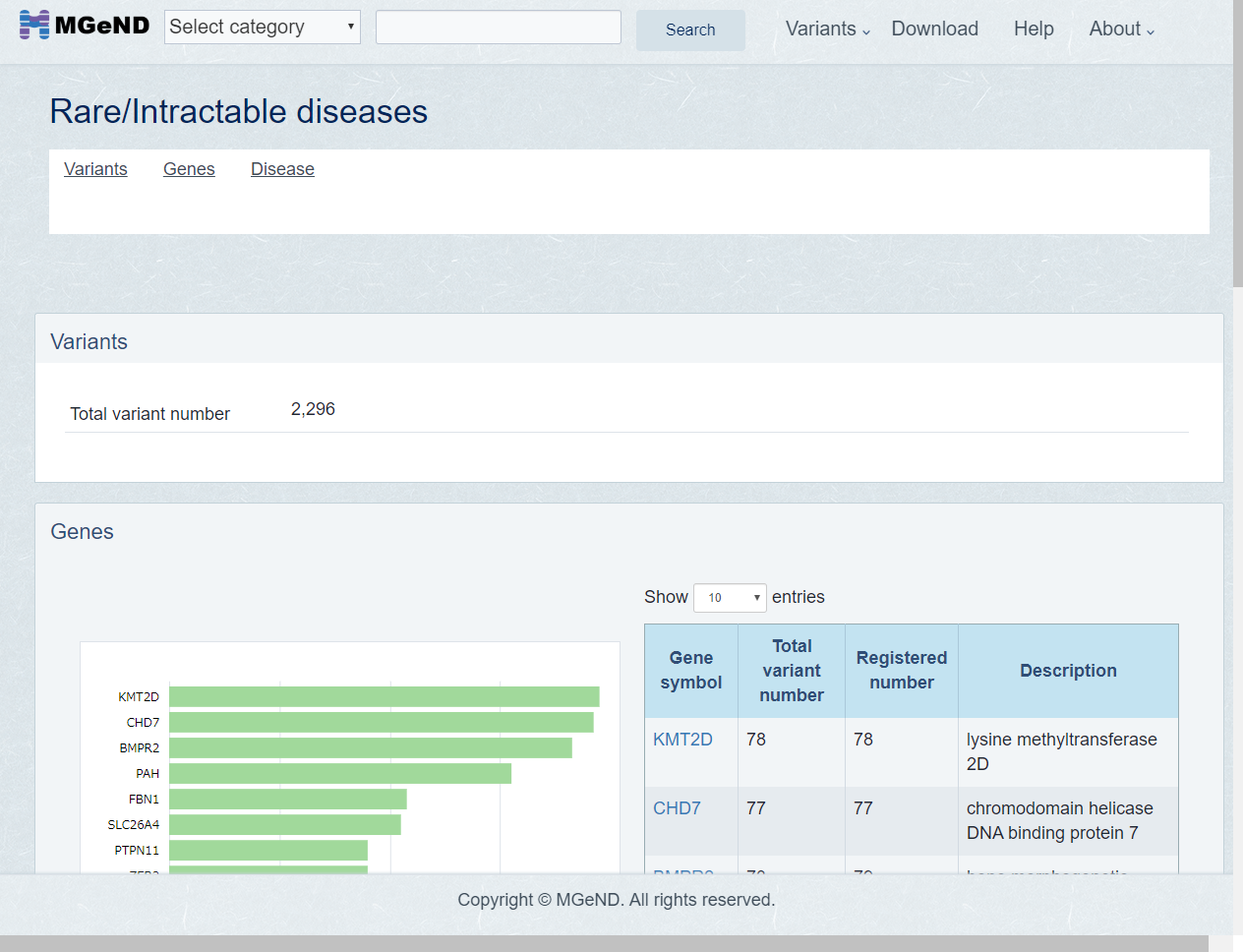Click the search text input field
This screenshot has height=952, width=1243.
(498, 28)
